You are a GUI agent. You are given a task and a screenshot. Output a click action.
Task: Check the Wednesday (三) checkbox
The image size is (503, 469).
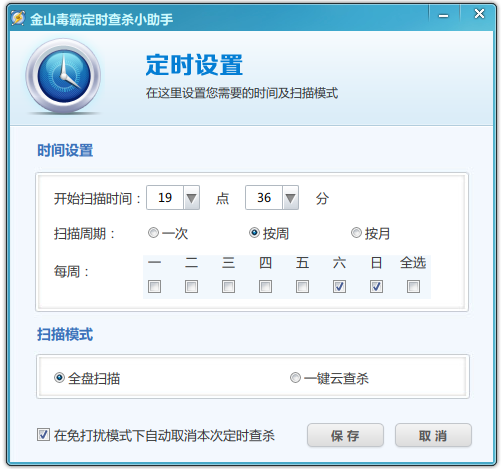pos(228,286)
